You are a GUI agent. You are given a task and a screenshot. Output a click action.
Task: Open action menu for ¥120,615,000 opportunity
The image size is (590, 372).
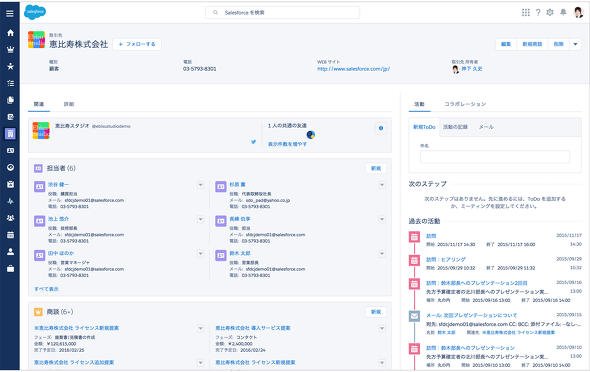click(201, 328)
